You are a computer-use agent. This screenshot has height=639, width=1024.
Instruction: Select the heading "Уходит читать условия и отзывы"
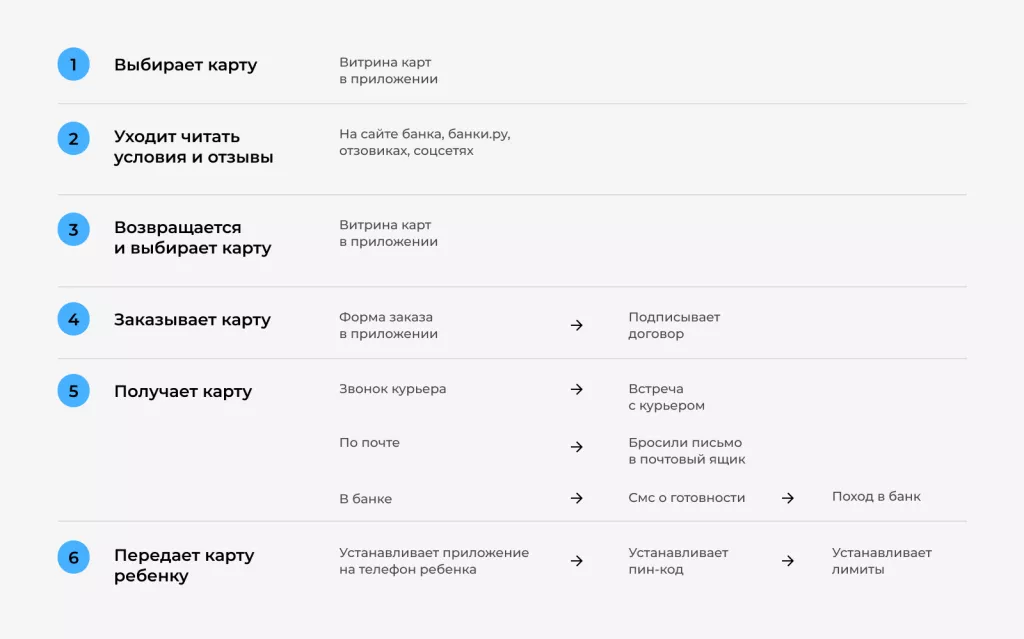click(193, 147)
